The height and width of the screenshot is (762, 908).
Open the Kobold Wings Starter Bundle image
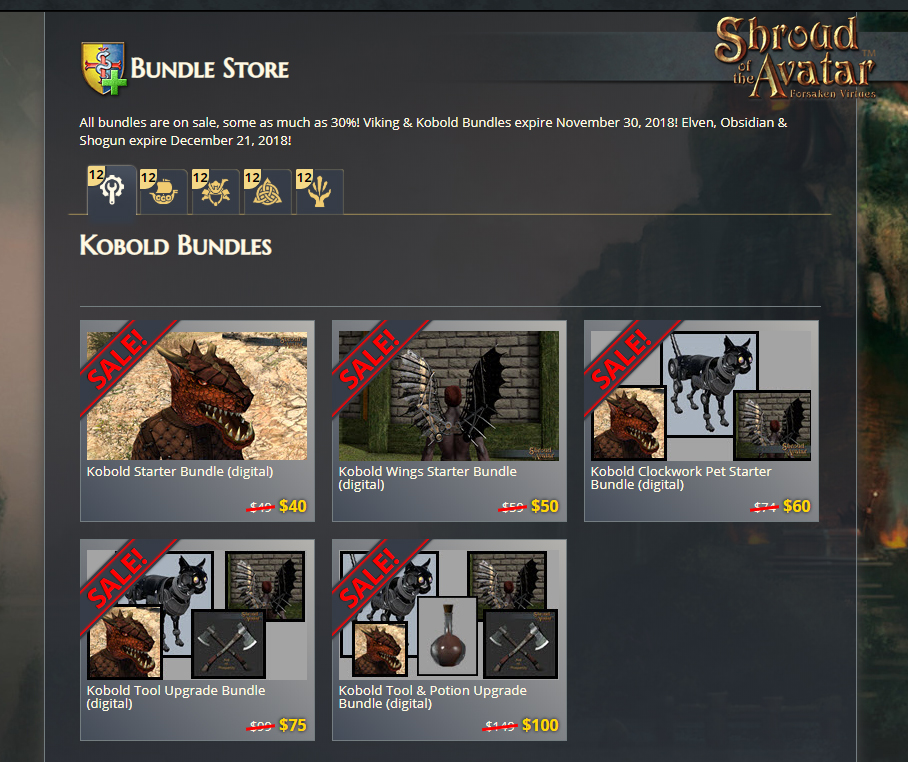point(449,395)
